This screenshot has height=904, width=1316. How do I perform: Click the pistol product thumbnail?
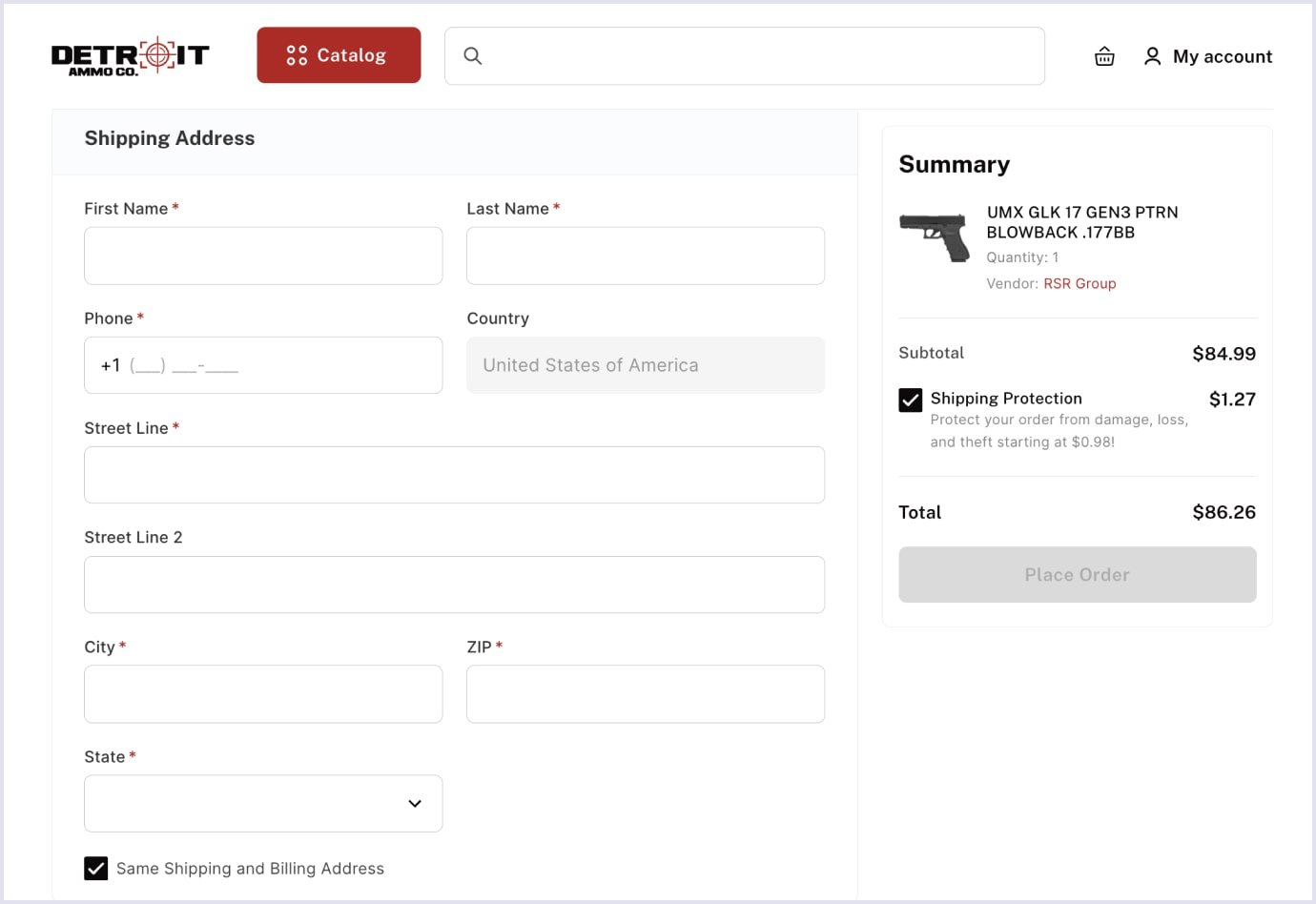pyautogui.click(x=935, y=237)
